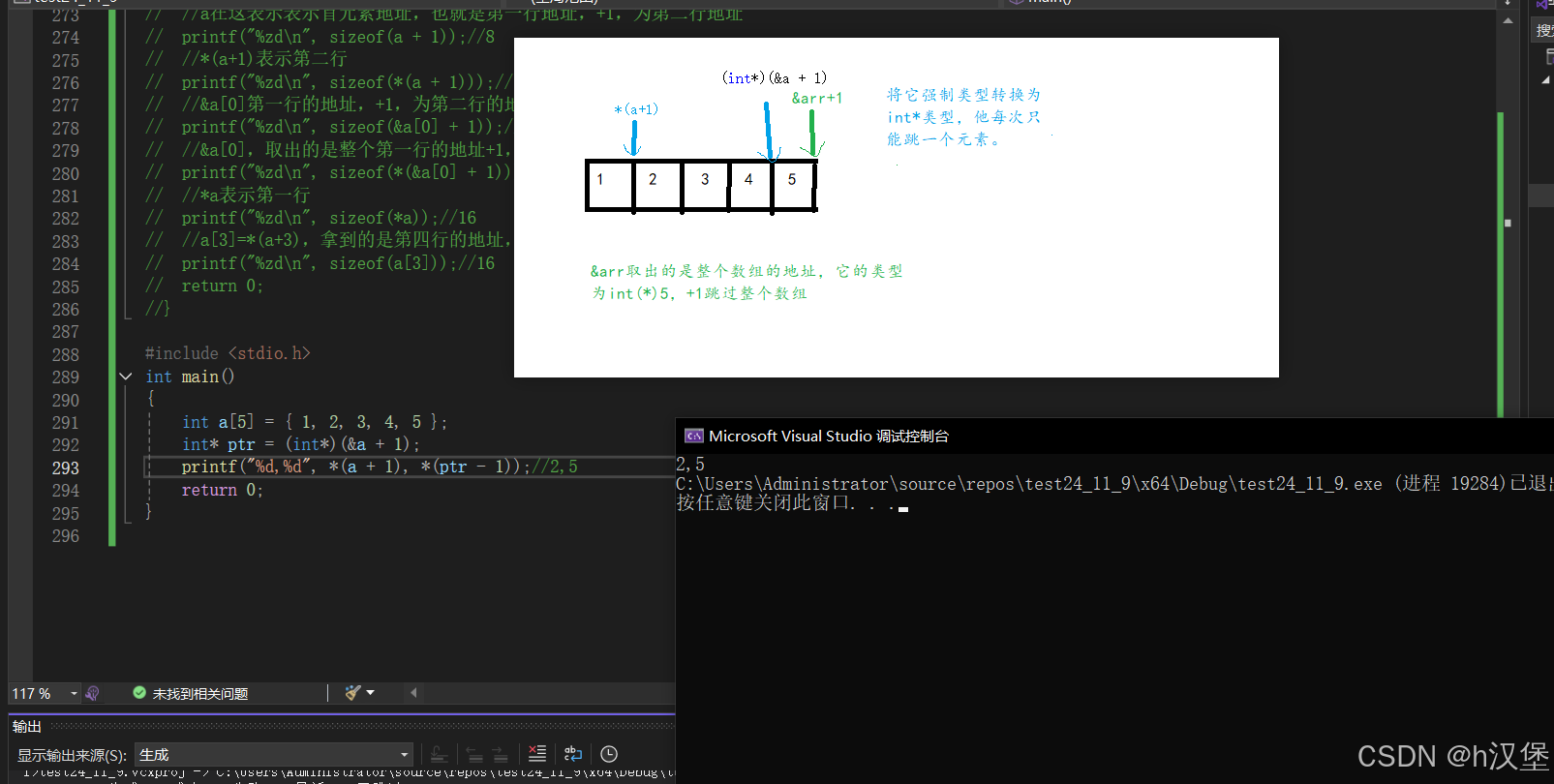Click the #include <stdio.h> line

228,353
